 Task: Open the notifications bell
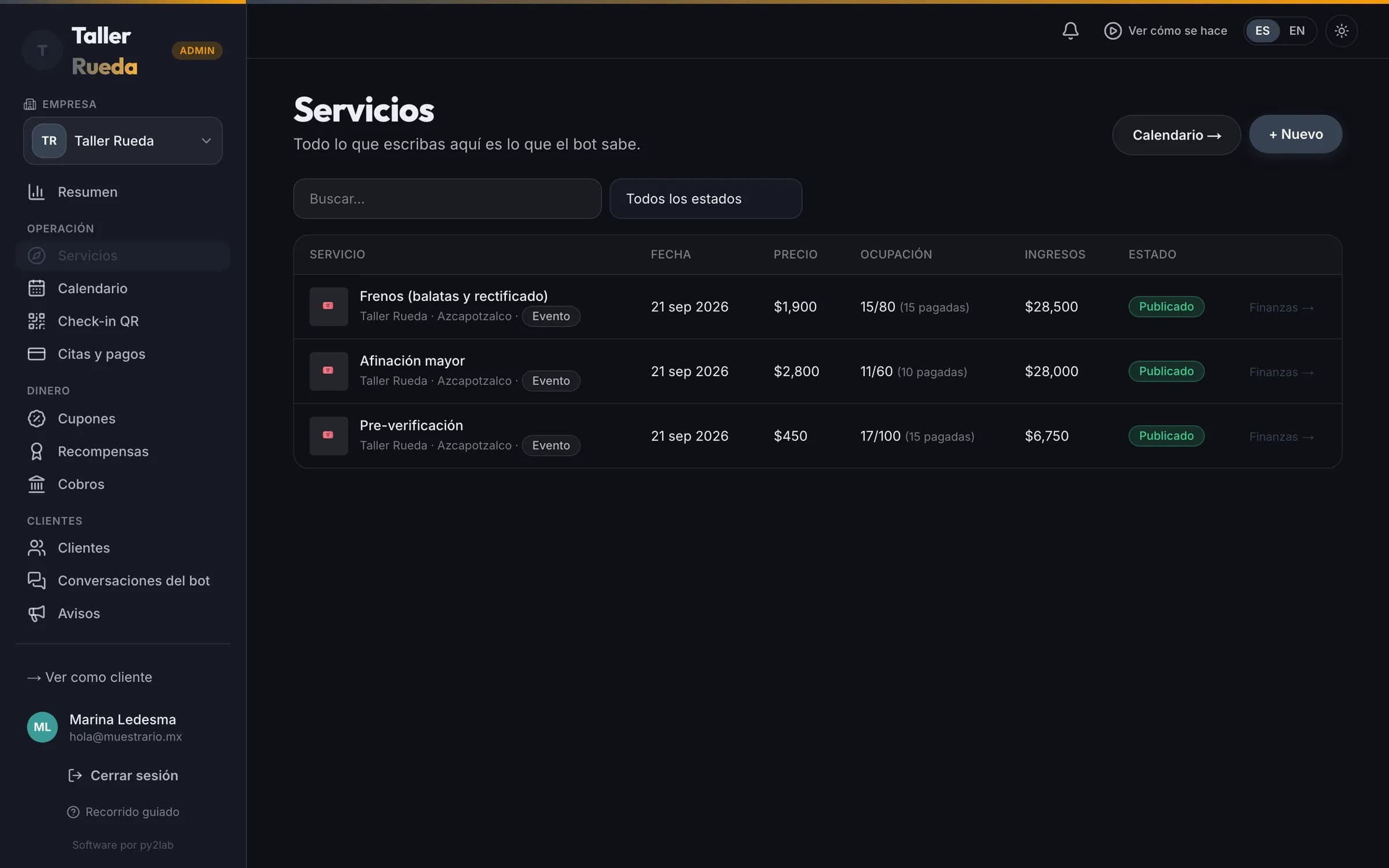1070,31
